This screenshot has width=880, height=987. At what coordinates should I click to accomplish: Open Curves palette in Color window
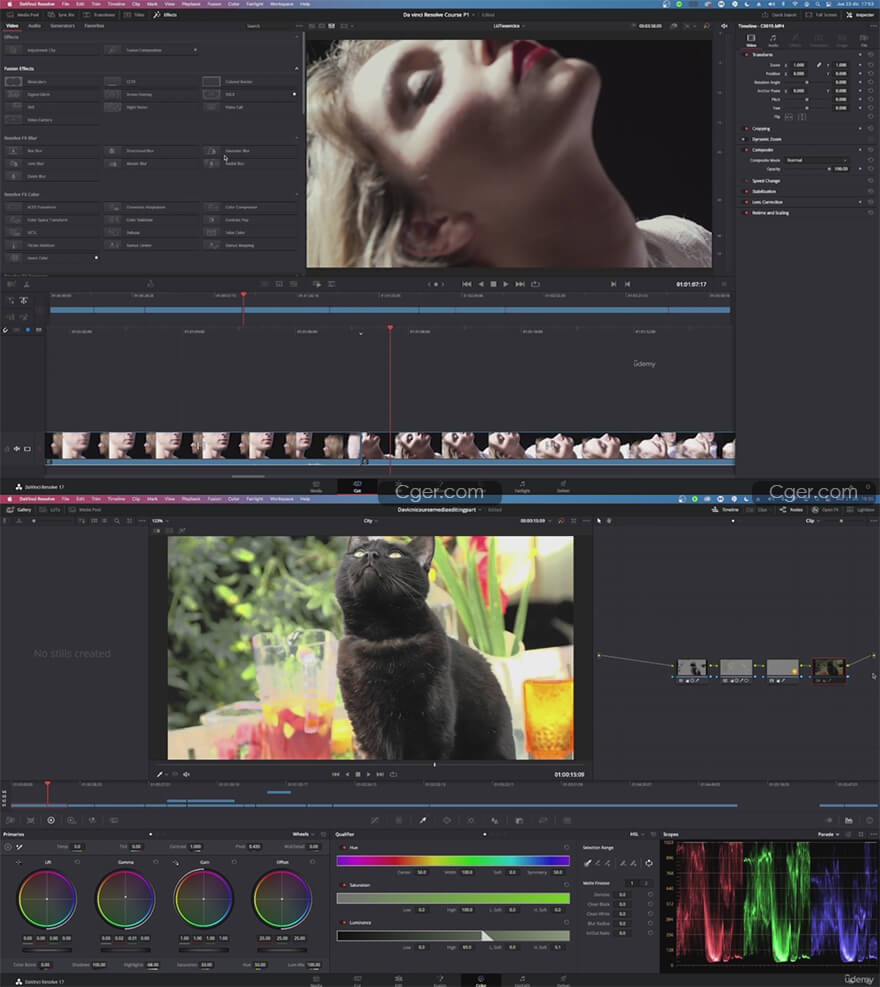click(375, 820)
